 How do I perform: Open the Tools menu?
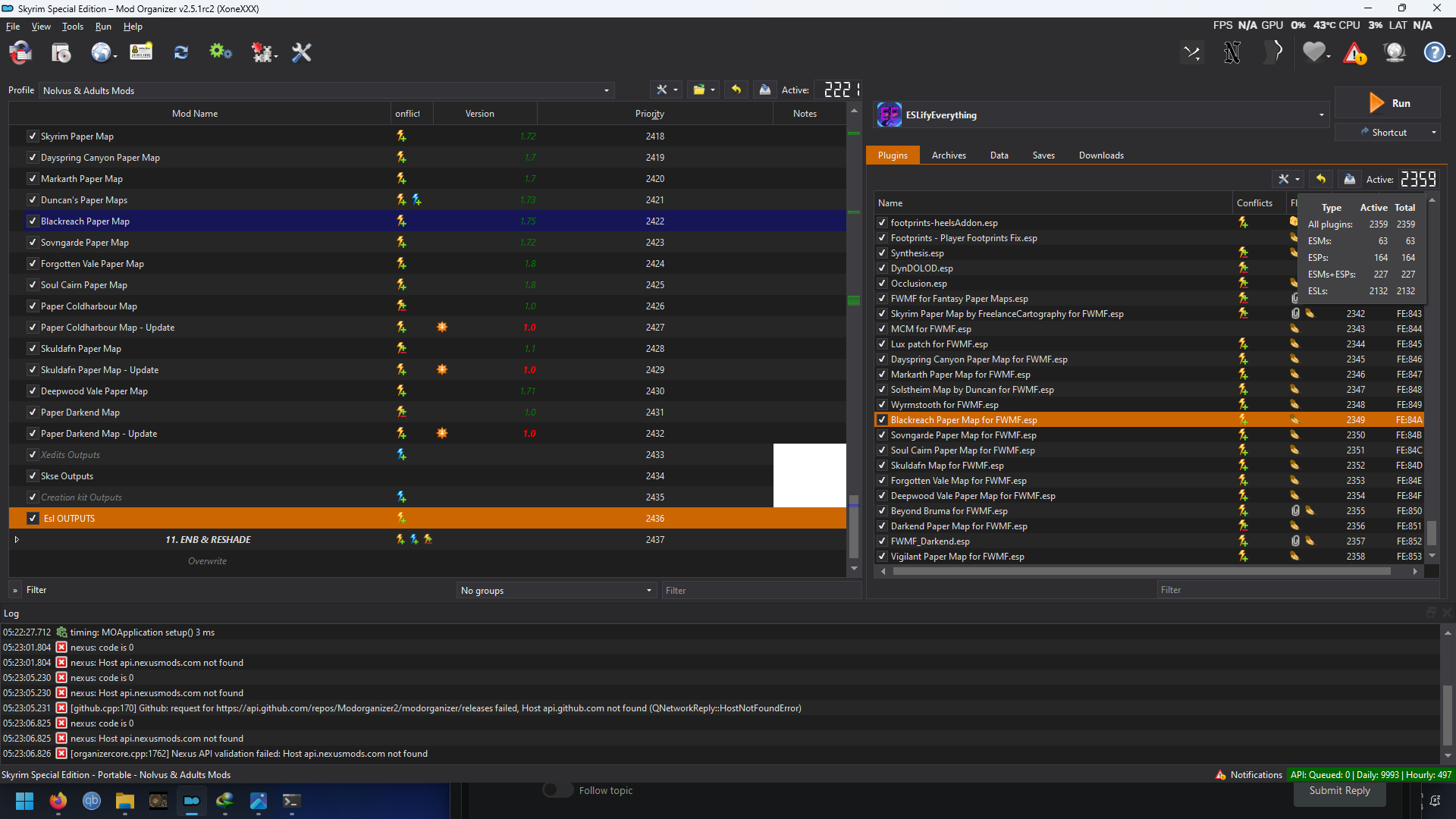(x=73, y=27)
